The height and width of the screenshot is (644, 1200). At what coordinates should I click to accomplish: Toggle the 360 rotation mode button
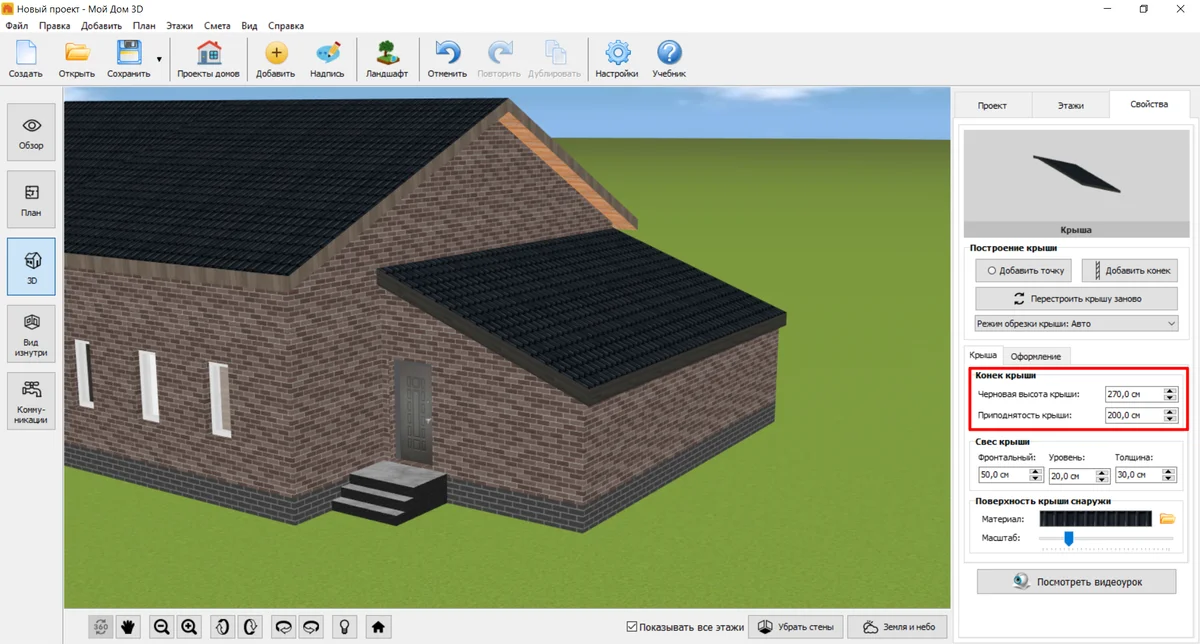click(100, 627)
